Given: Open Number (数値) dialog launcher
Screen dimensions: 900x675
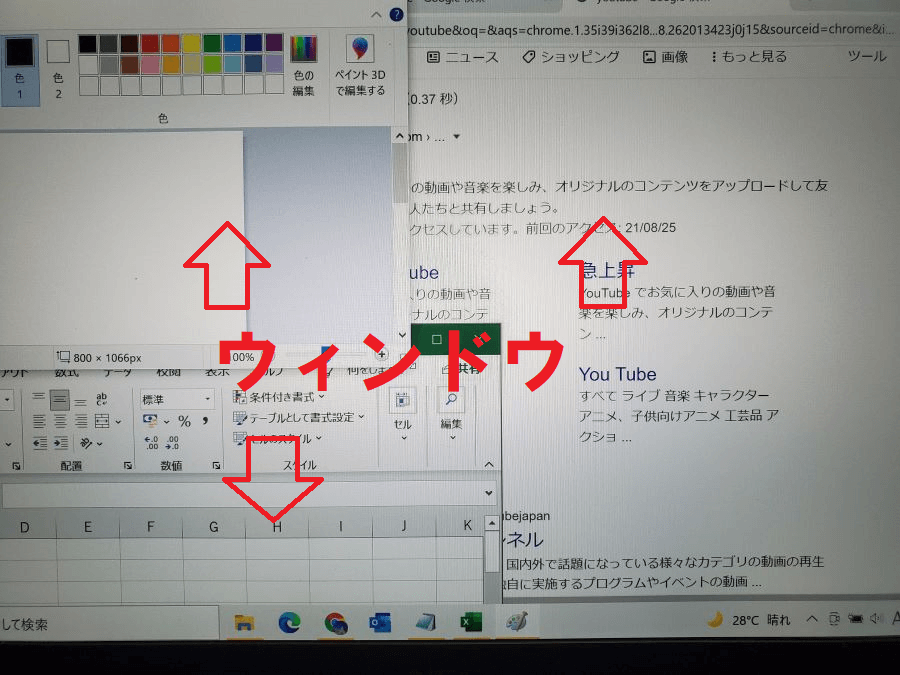Looking at the screenshot, I should tap(216, 465).
